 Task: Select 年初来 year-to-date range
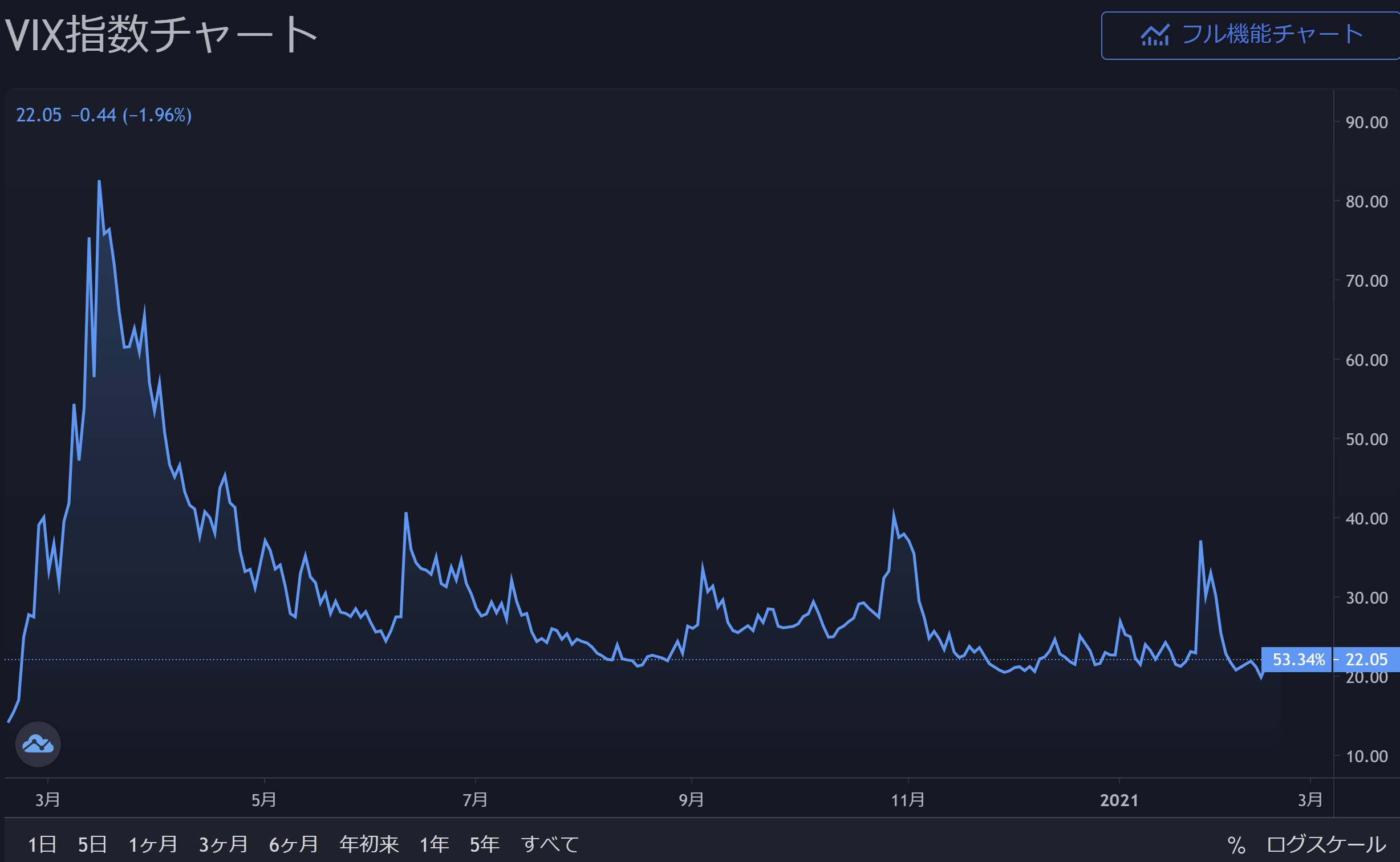pyautogui.click(x=369, y=844)
